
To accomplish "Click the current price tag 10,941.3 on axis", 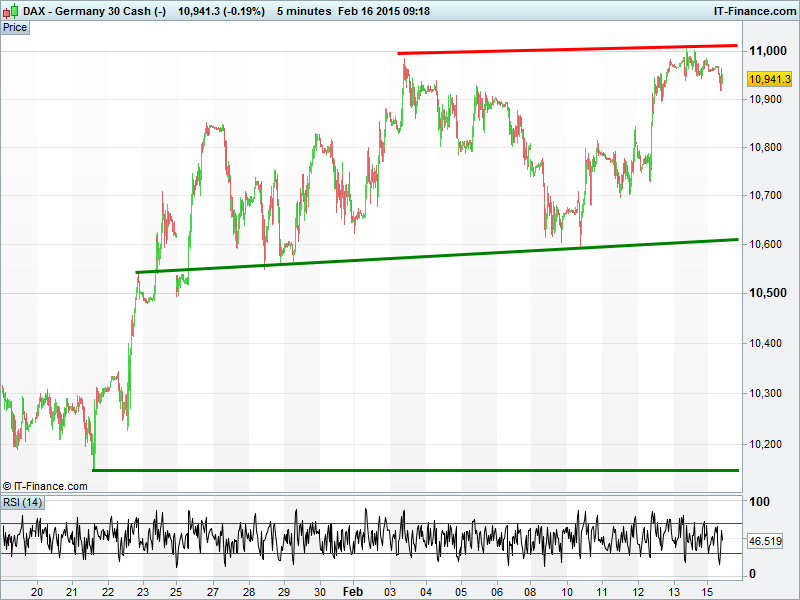I will [x=769, y=79].
